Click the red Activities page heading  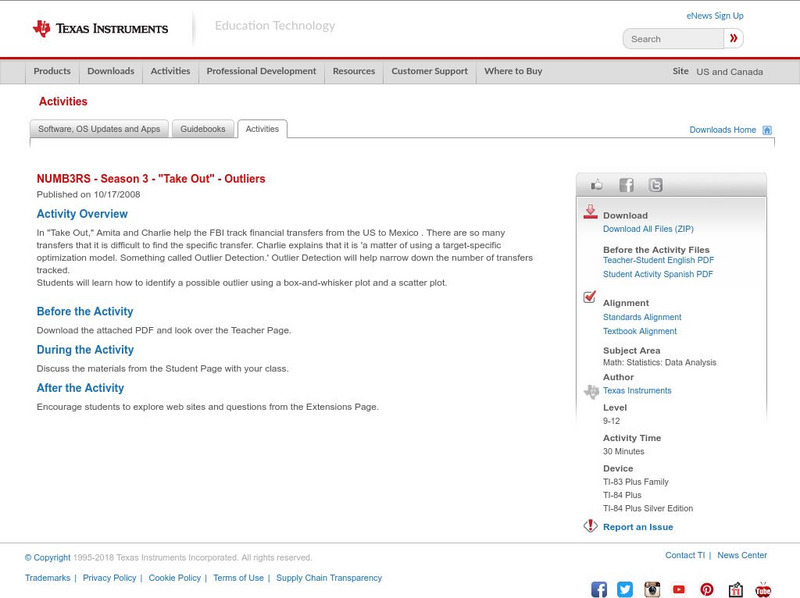tap(63, 102)
